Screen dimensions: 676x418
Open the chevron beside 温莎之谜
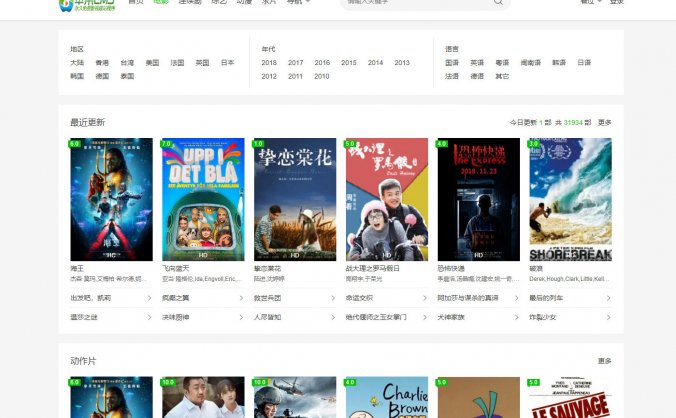(x=149, y=317)
